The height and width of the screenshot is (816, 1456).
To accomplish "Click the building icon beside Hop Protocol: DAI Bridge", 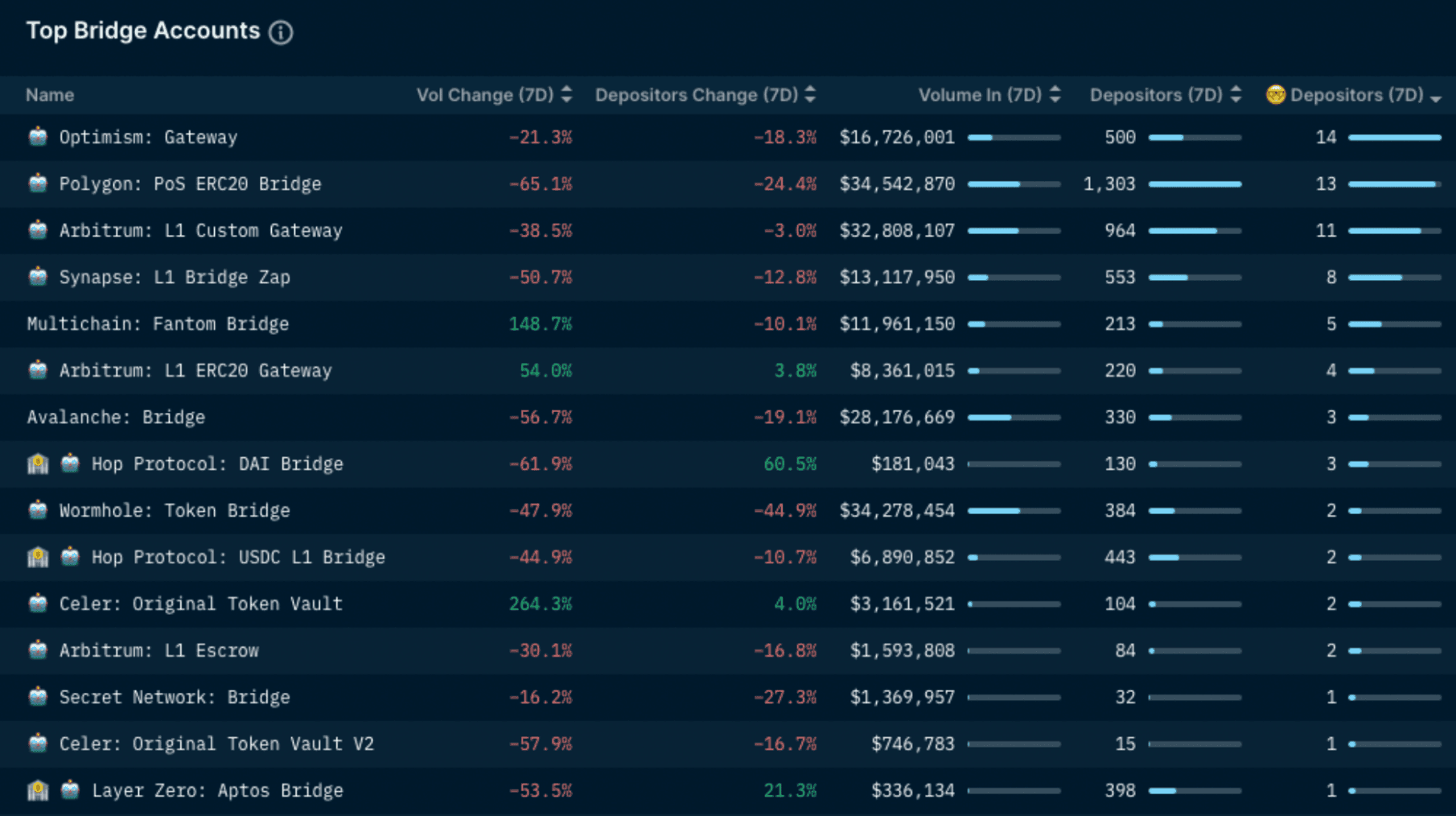I will click(x=38, y=464).
